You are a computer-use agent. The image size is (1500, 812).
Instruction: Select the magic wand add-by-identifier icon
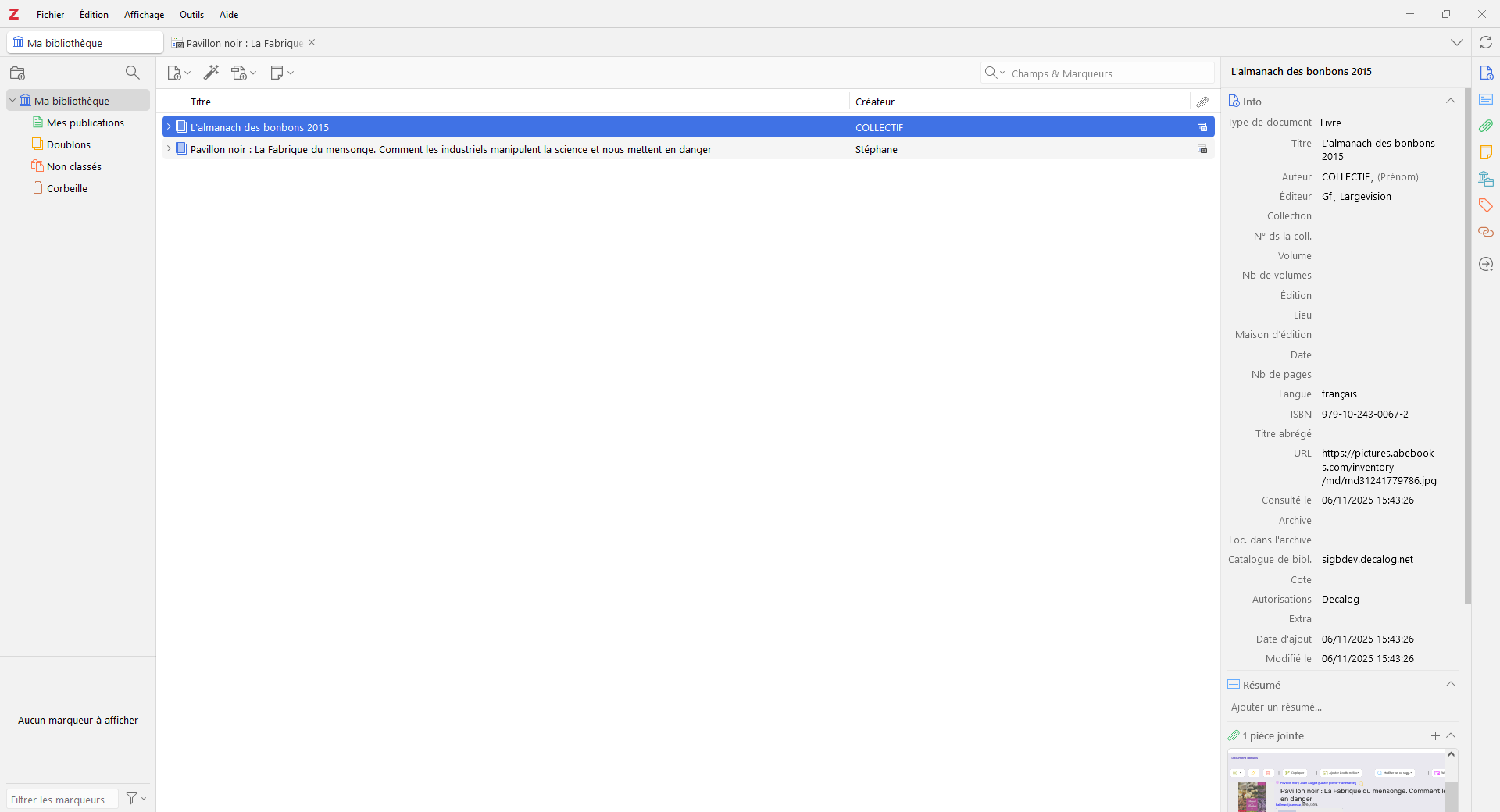coord(211,73)
